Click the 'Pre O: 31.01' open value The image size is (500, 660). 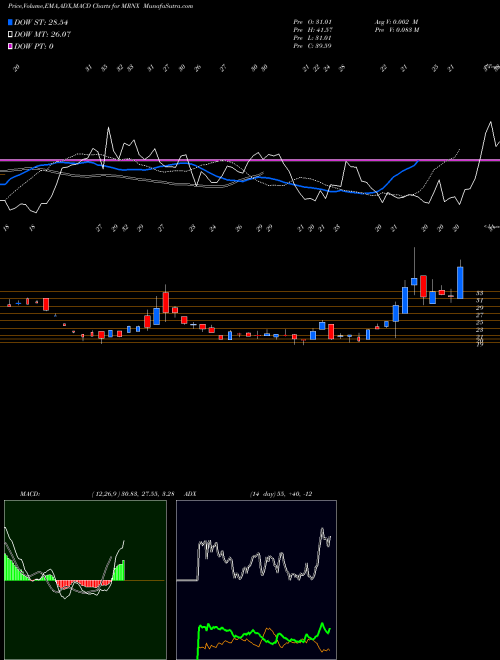pos(312,22)
